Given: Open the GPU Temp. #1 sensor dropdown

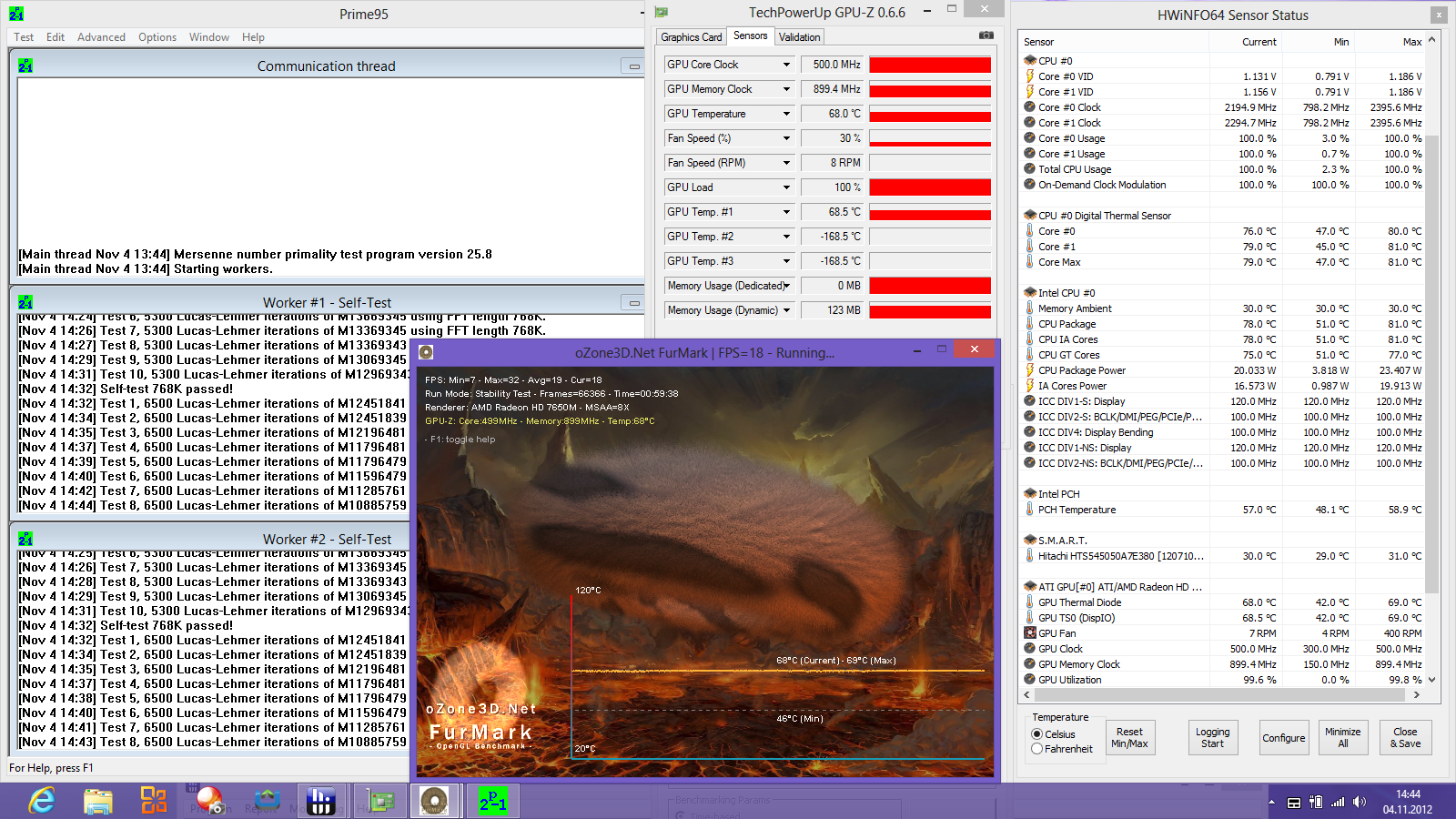Looking at the screenshot, I should [x=786, y=212].
